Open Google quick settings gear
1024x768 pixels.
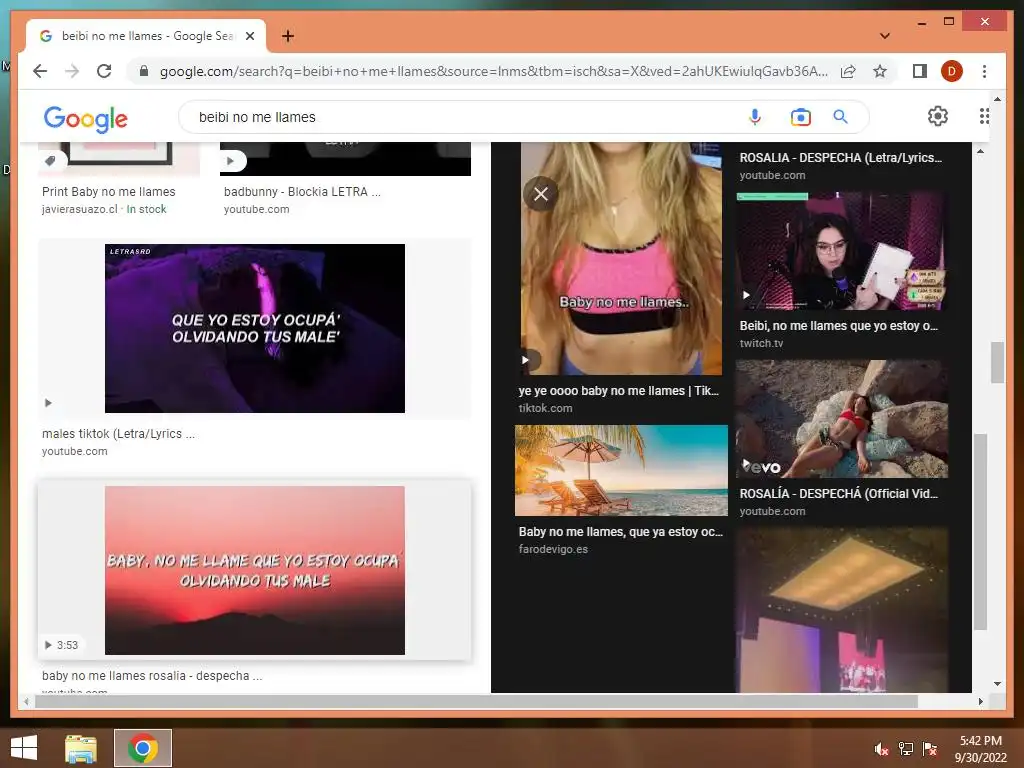click(938, 116)
